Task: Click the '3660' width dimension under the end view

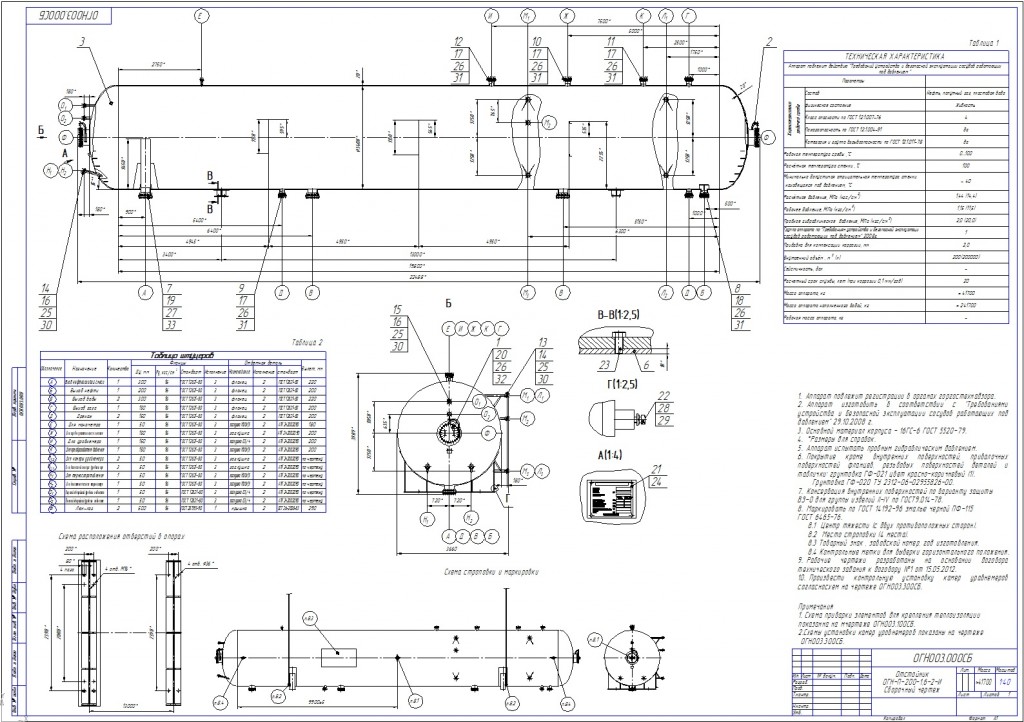Action: (451, 550)
